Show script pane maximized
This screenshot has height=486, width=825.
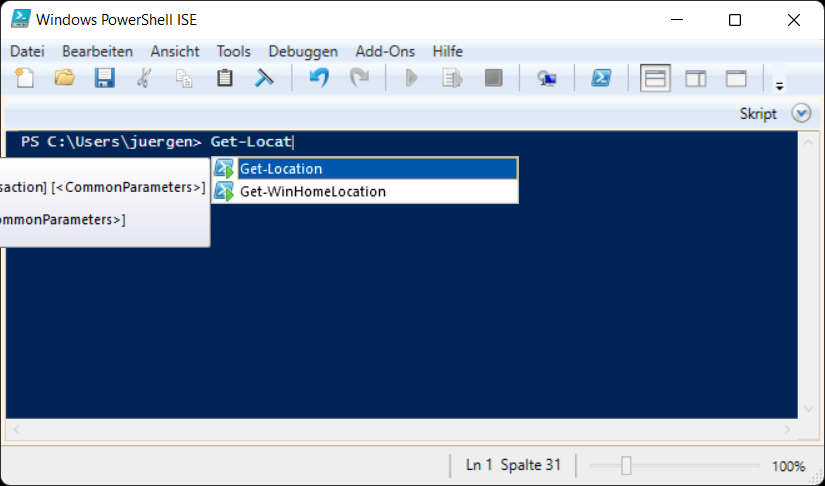click(736, 78)
